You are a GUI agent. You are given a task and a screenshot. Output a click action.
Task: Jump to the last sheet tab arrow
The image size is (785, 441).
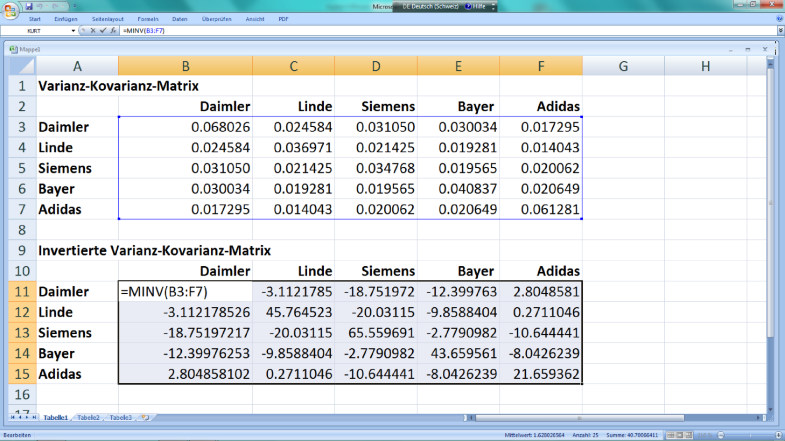point(34,417)
